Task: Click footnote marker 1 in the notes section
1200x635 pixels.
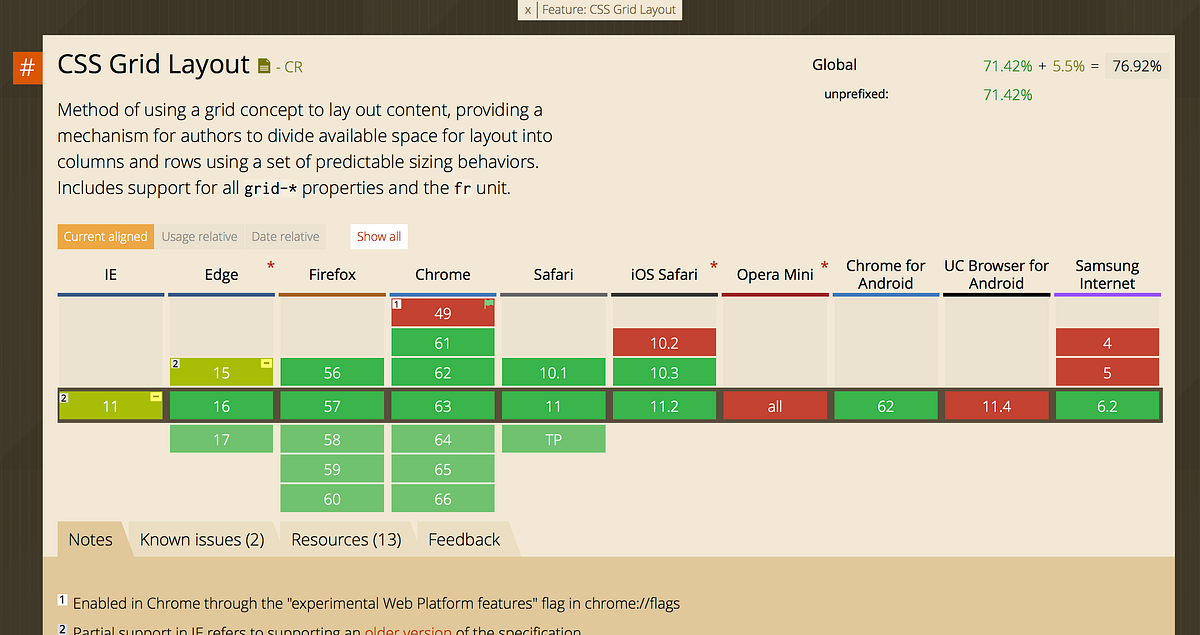Action: point(62,598)
